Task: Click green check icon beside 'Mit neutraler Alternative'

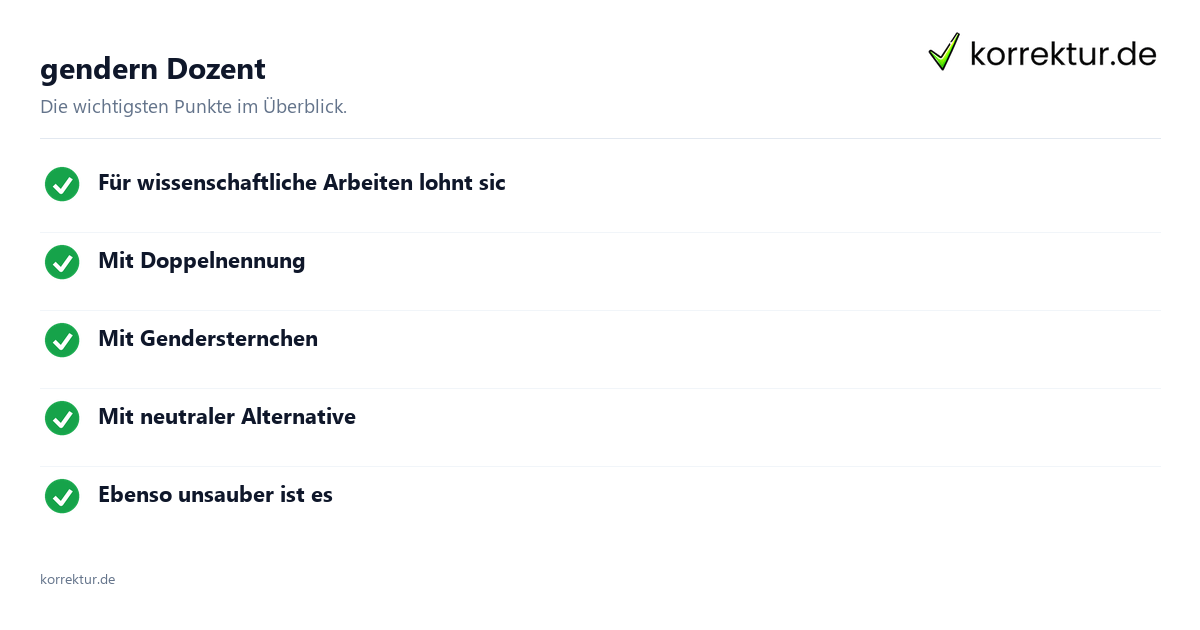Action: [x=62, y=418]
